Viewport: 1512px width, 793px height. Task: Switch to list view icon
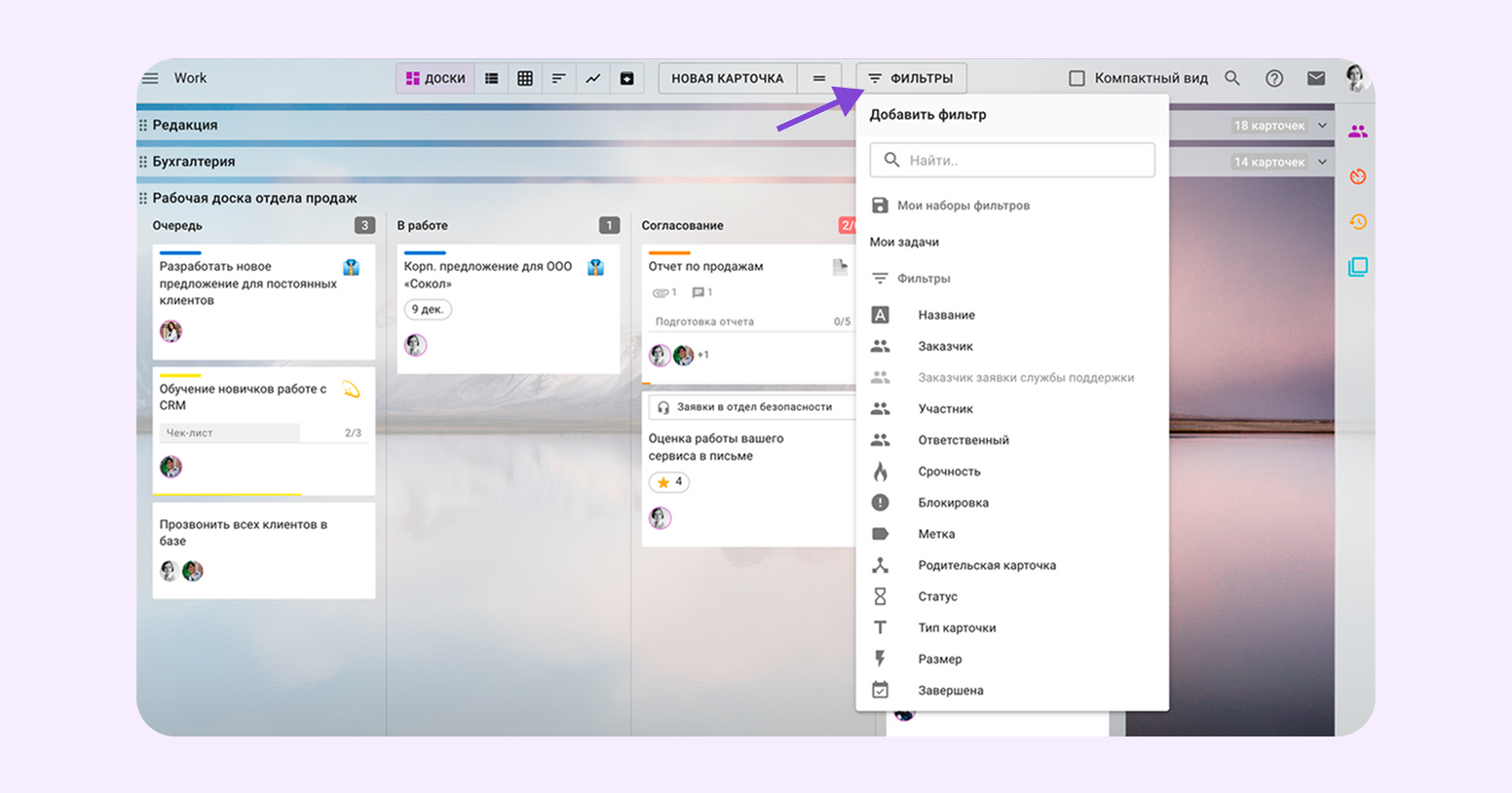click(x=492, y=78)
